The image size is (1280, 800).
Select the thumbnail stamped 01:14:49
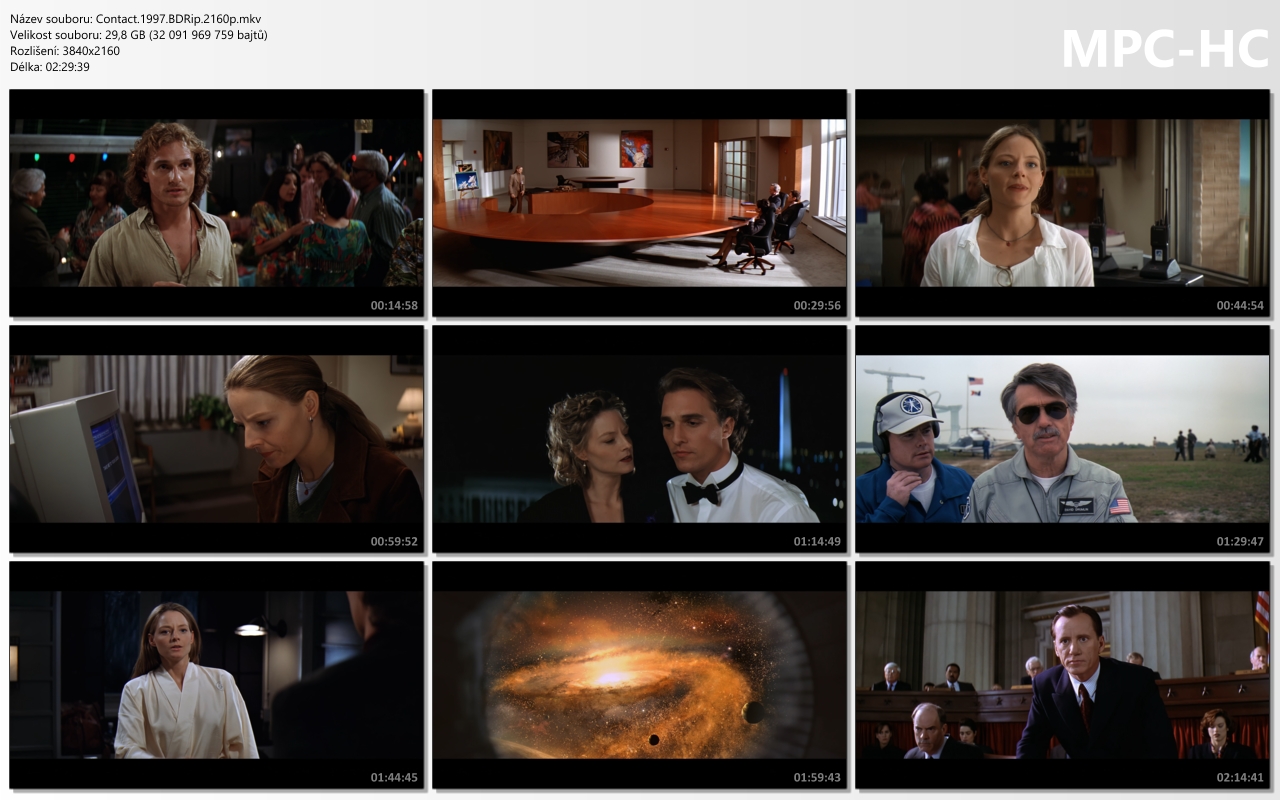tap(640, 439)
